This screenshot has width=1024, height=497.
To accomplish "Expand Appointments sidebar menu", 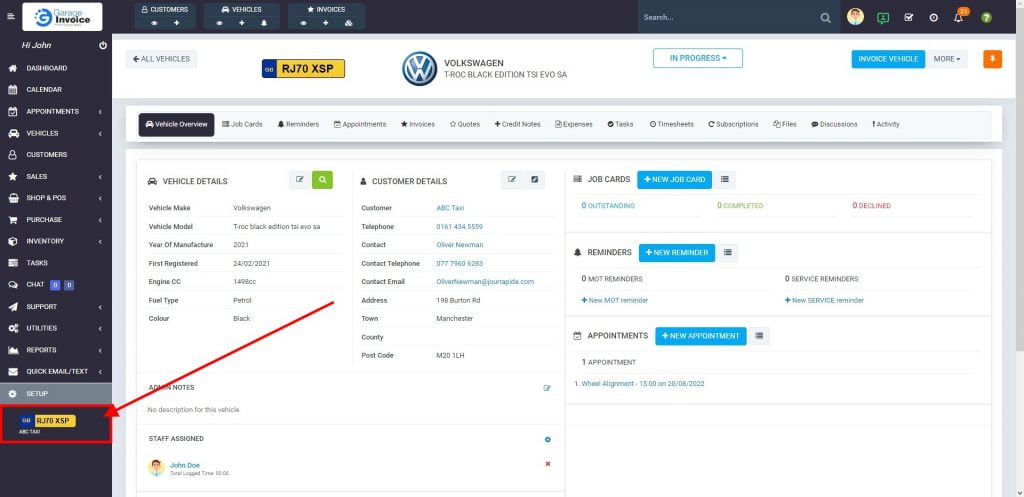I will (56, 112).
